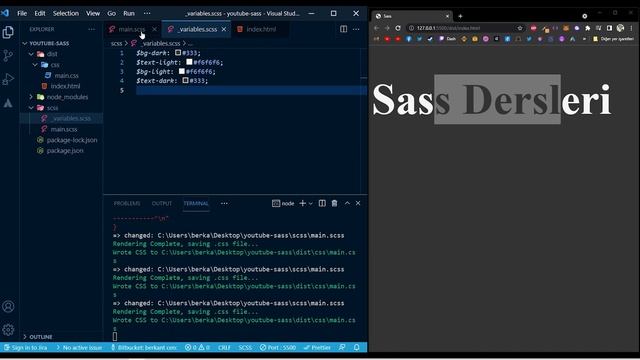Open the Selection menu
The image size is (640, 360).
pos(66,13)
